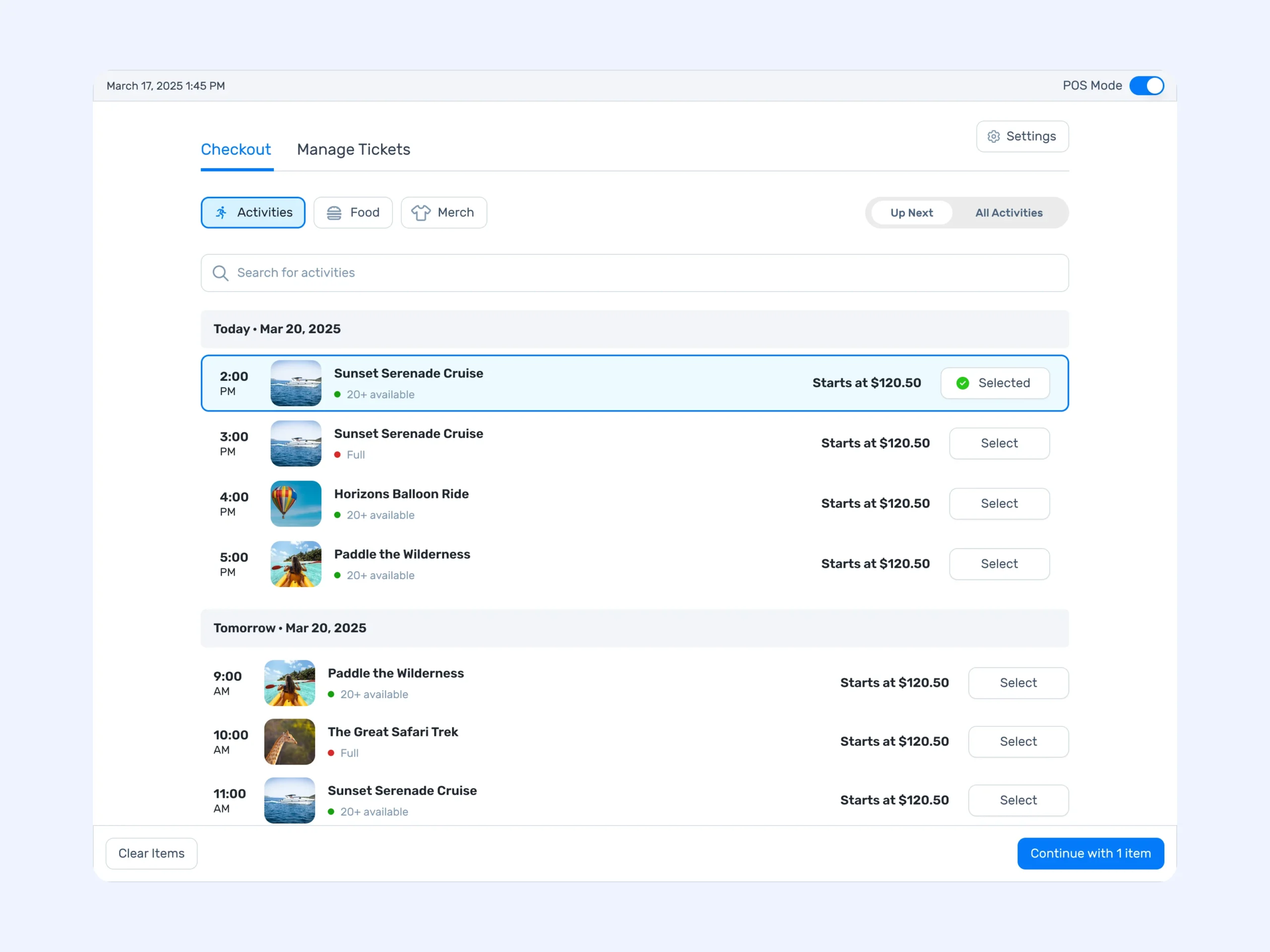
Task: Click the red Full status at 10:00 AM
Action: click(343, 753)
